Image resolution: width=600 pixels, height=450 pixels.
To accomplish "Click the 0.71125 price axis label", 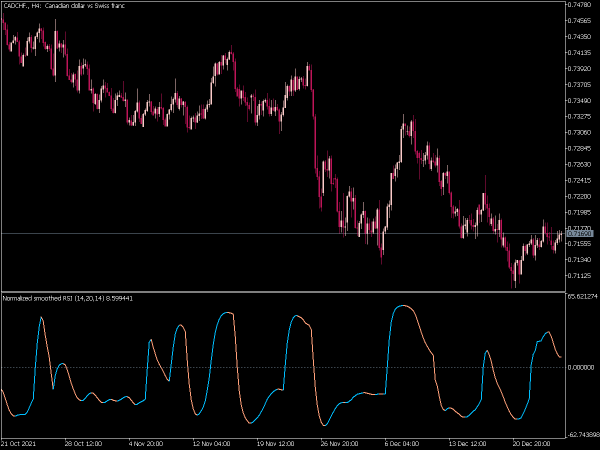I will point(580,276).
